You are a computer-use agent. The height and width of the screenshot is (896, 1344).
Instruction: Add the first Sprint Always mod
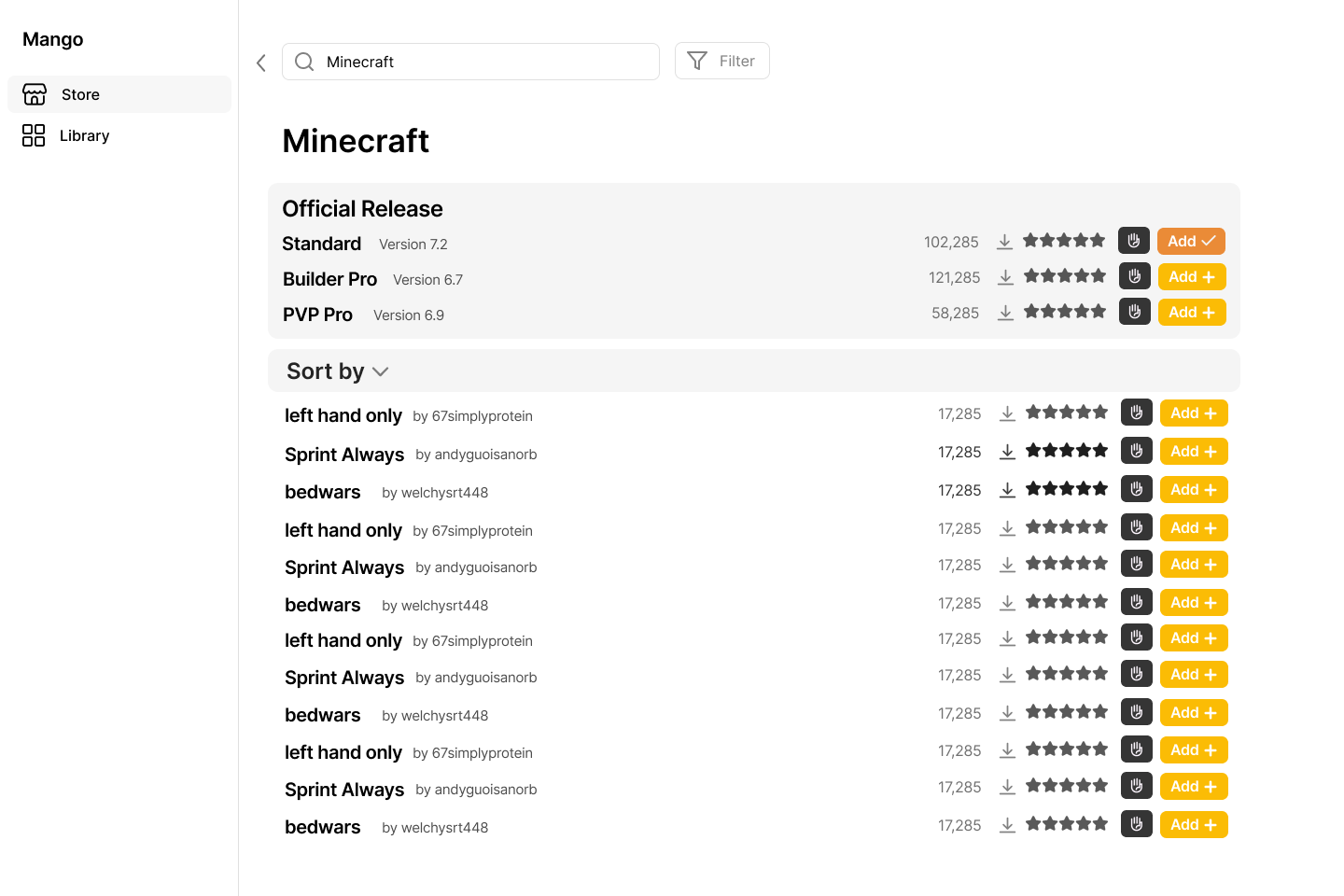pyautogui.click(x=1194, y=451)
